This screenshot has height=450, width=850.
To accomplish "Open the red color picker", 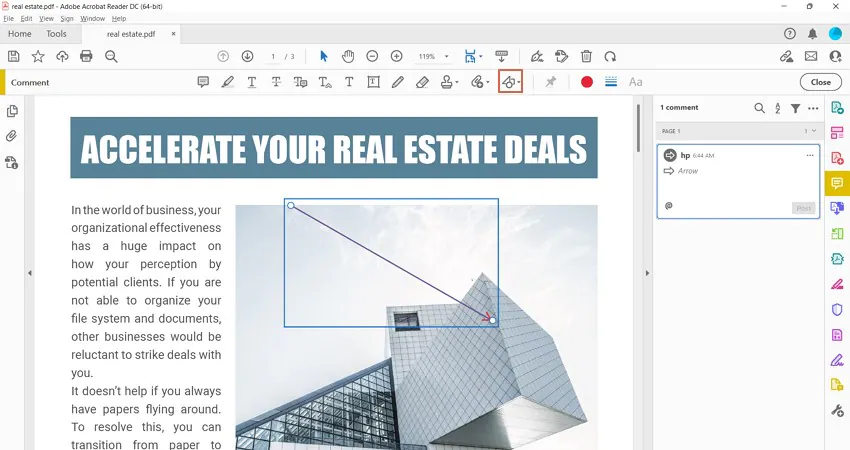I will [x=587, y=82].
